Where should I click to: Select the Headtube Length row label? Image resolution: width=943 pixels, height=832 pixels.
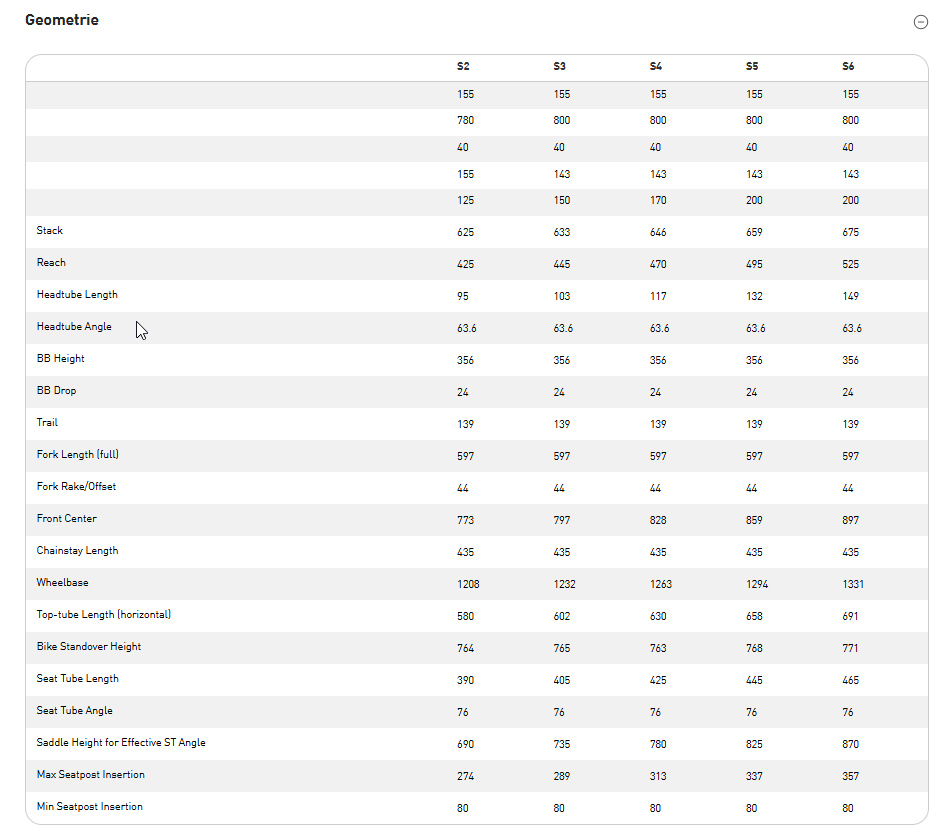(x=77, y=295)
